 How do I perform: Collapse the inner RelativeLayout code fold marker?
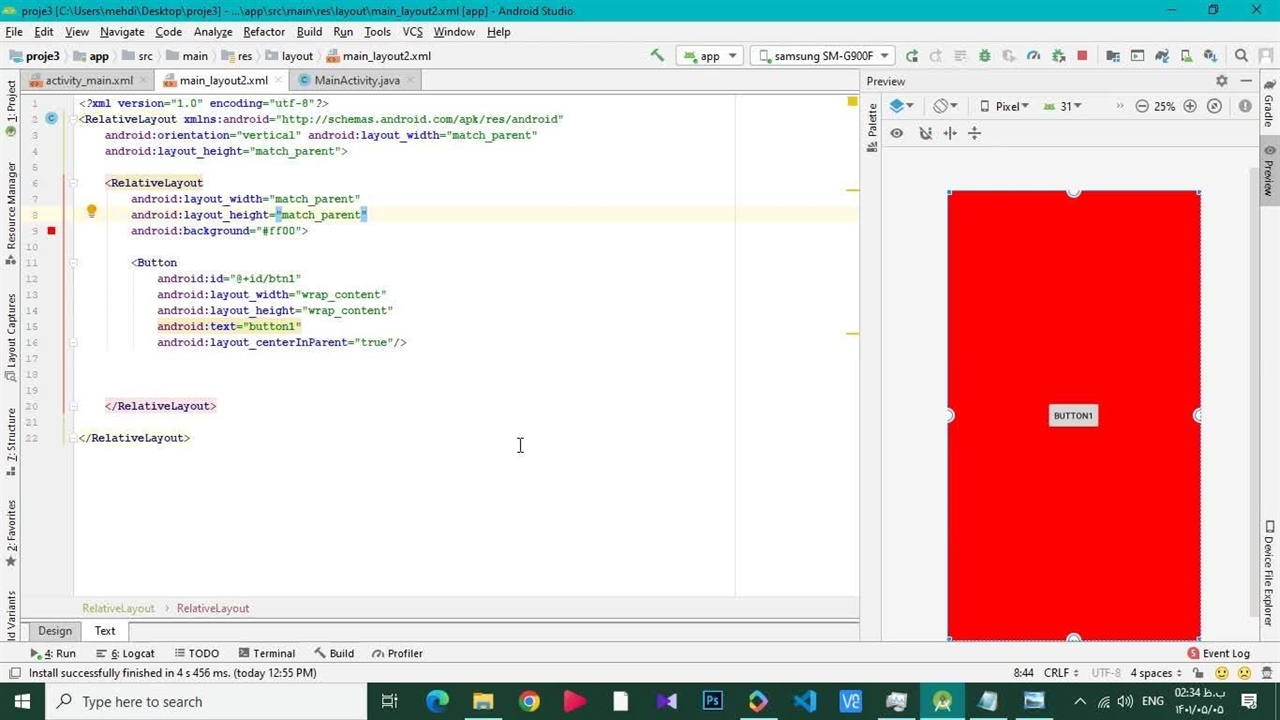tap(73, 183)
